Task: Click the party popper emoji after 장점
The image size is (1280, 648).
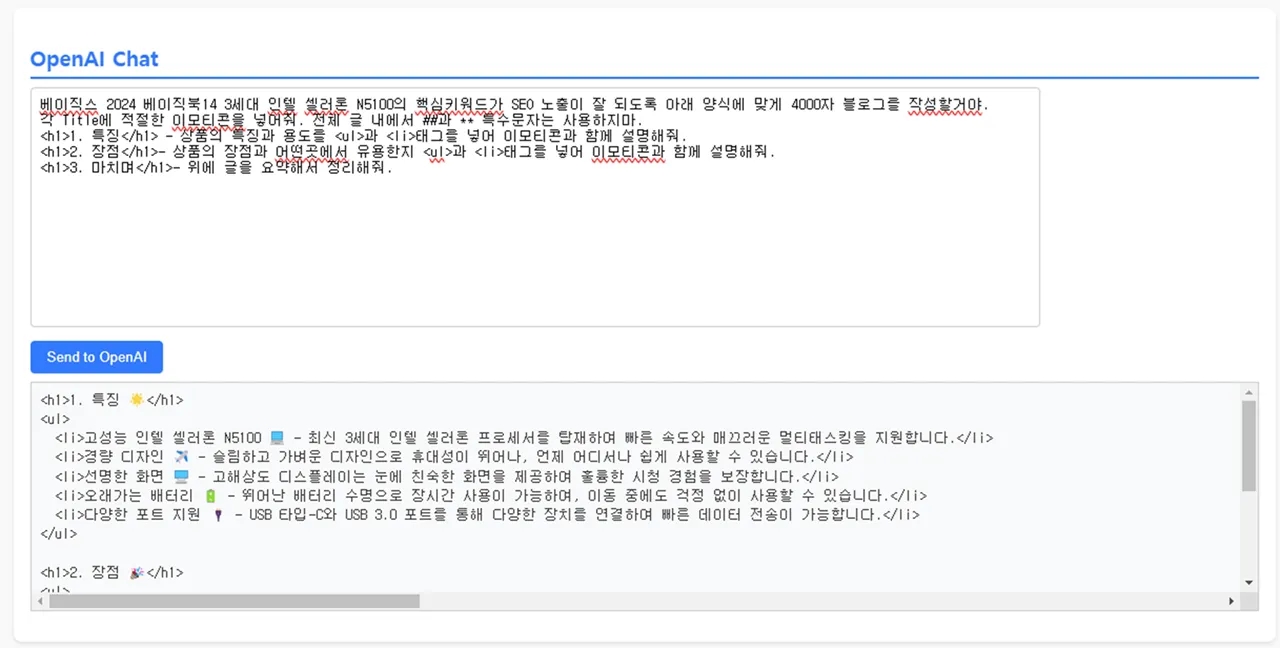Action: pyautogui.click(x=137, y=573)
